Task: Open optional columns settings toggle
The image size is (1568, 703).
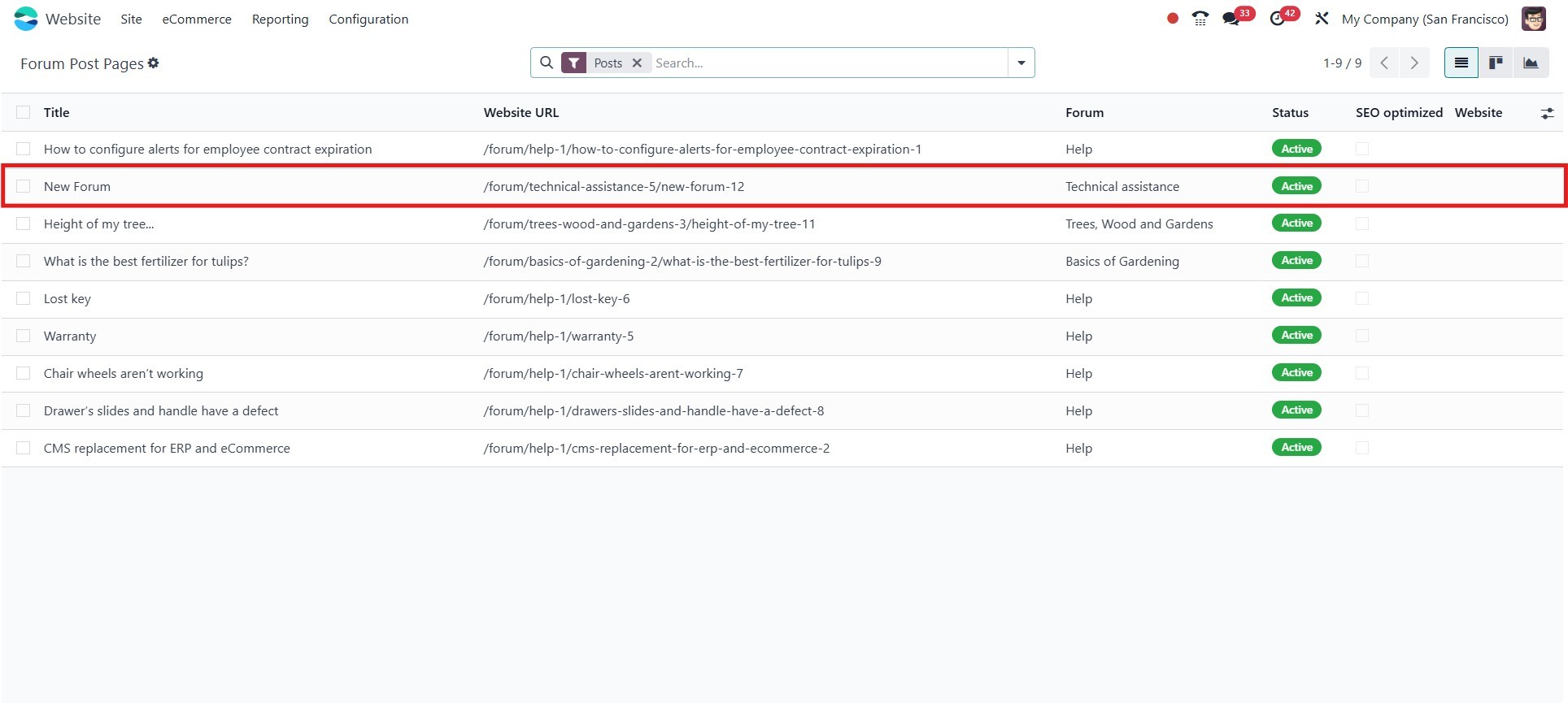Action: click(1547, 113)
